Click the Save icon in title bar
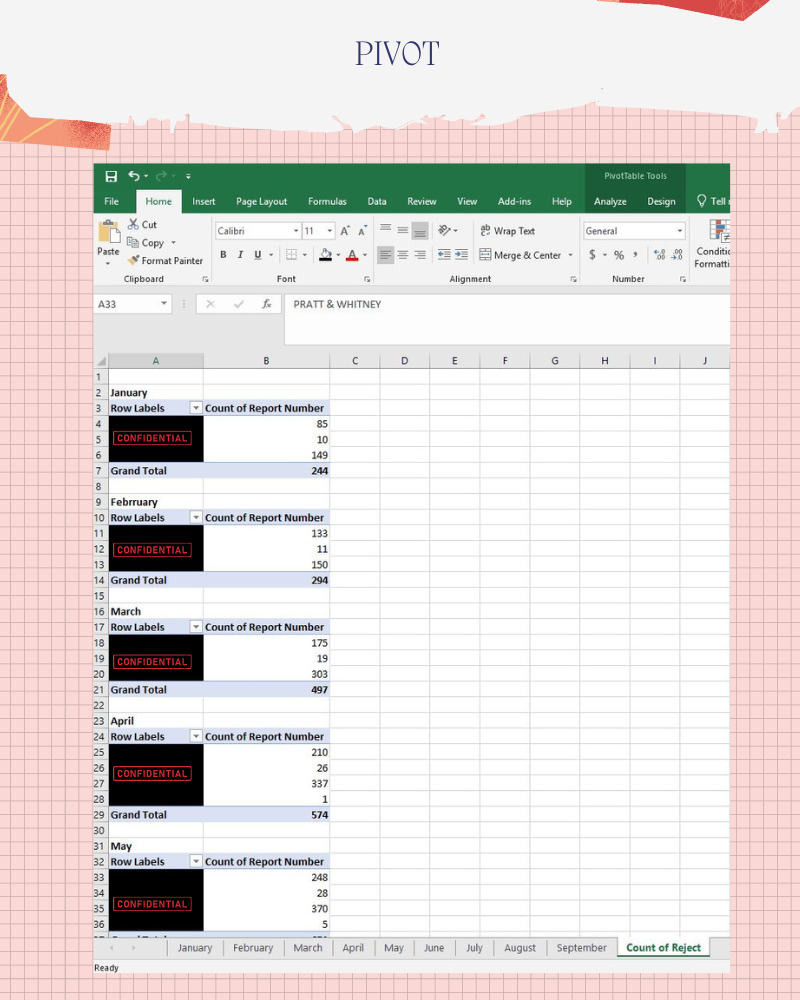Viewport: 800px width, 1000px height. pos(111,176)
